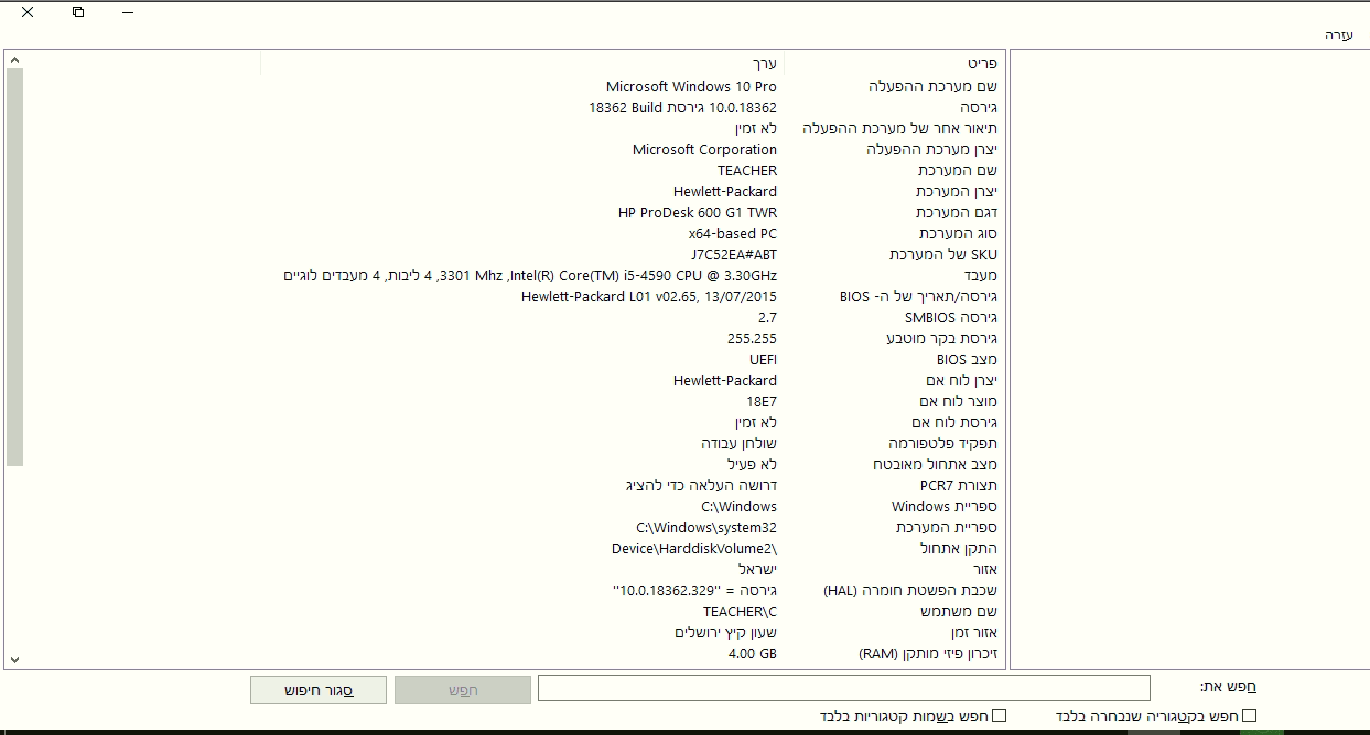Select the שם משתמש item

pyautogui.click(x=958, y=612)
